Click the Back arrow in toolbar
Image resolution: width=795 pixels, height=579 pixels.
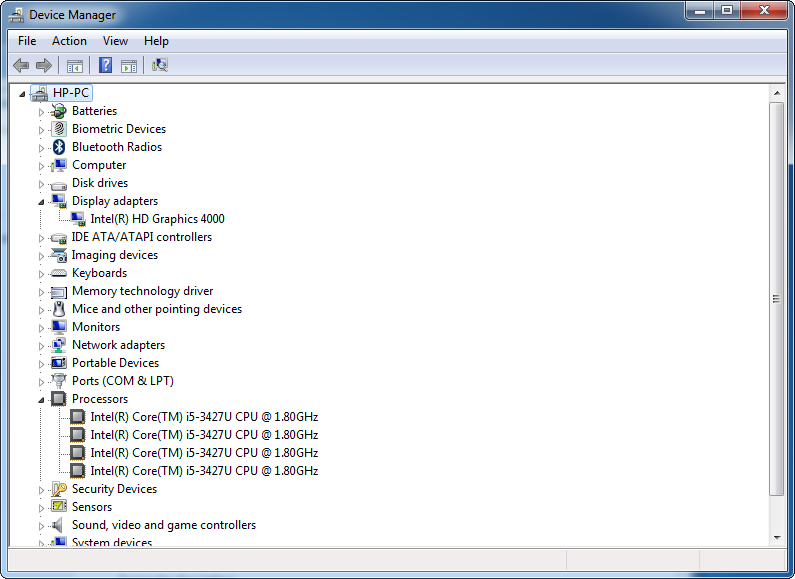click(x=21, y=66)
